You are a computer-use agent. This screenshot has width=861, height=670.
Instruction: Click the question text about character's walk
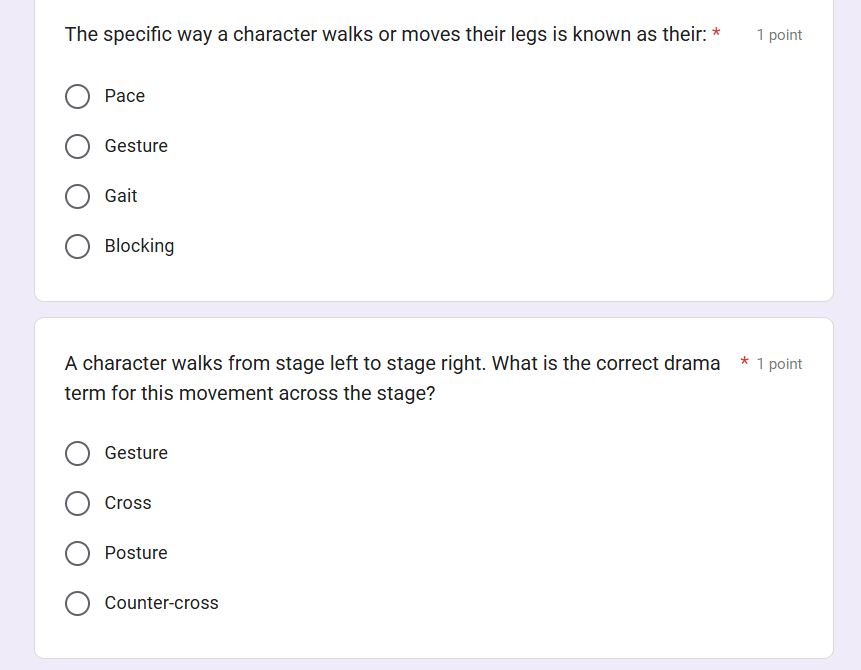(x=385, y=35)
